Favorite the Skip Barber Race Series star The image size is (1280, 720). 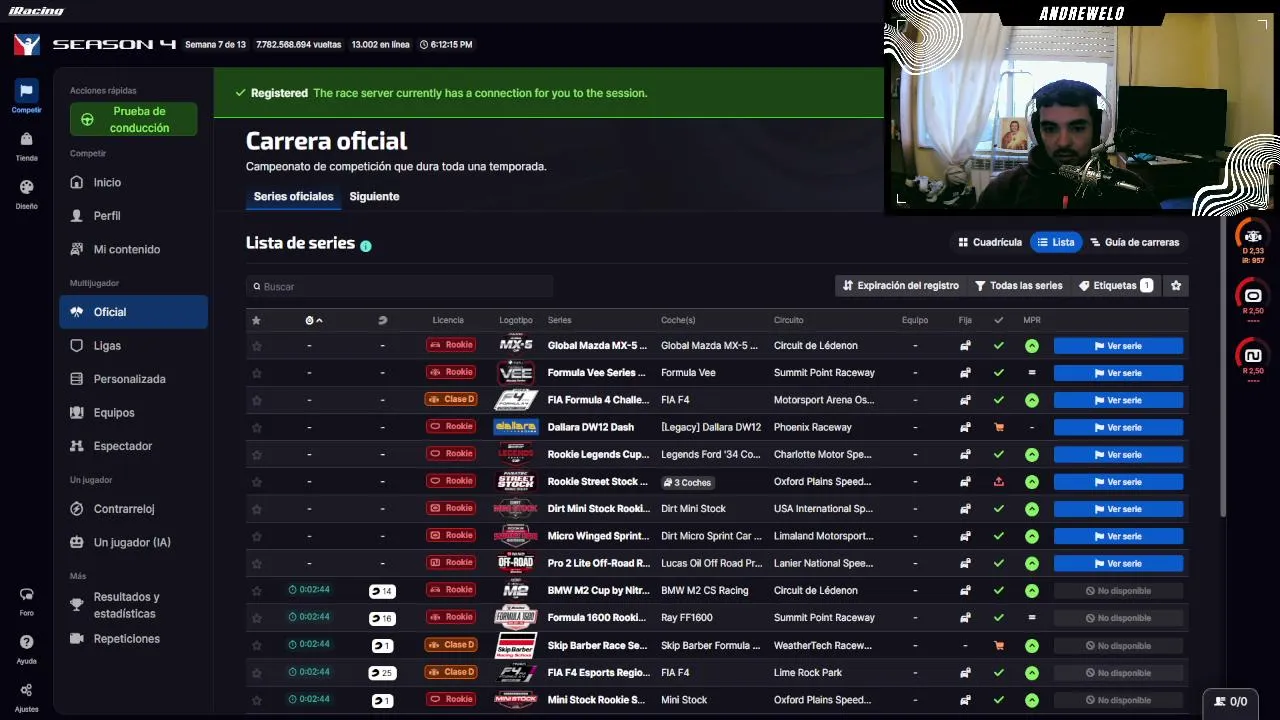tap(256, 645)
